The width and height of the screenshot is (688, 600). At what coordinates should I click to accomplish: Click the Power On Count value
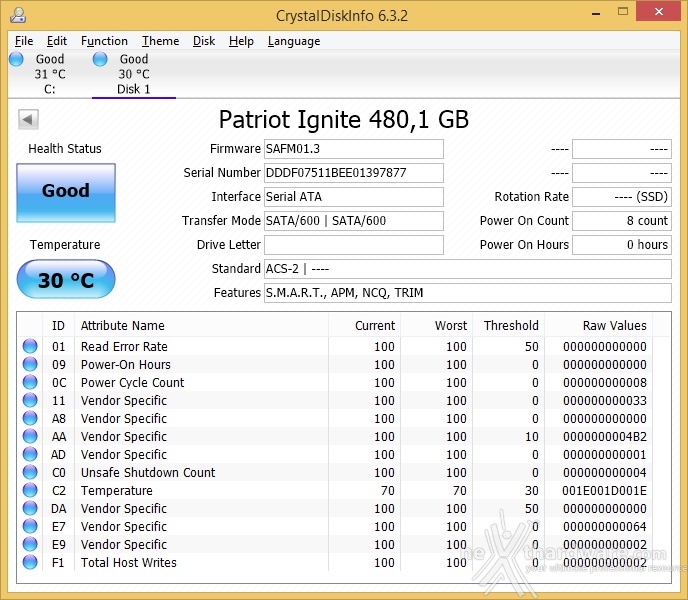point(622,220)
